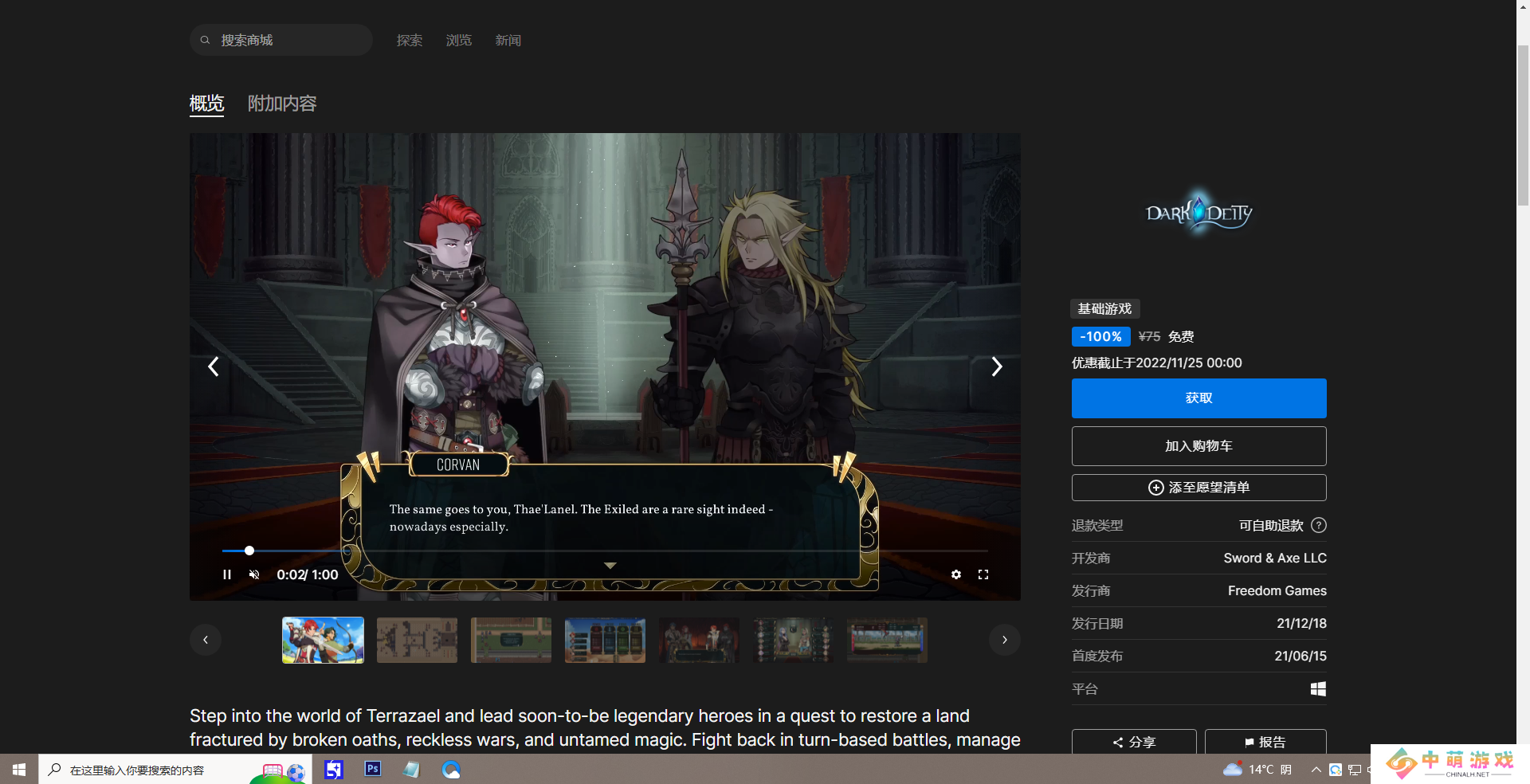Viewport: 1530px width, 784px height.
Task: Click the 报告 report button
Action: pos(1265,742)
